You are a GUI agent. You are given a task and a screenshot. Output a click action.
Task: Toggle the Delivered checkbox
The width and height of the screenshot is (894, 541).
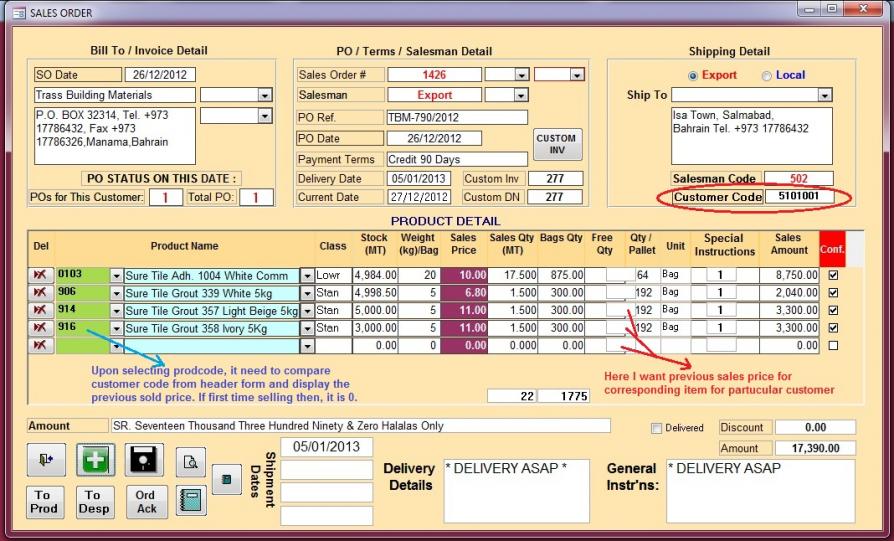tap(656, 428)
